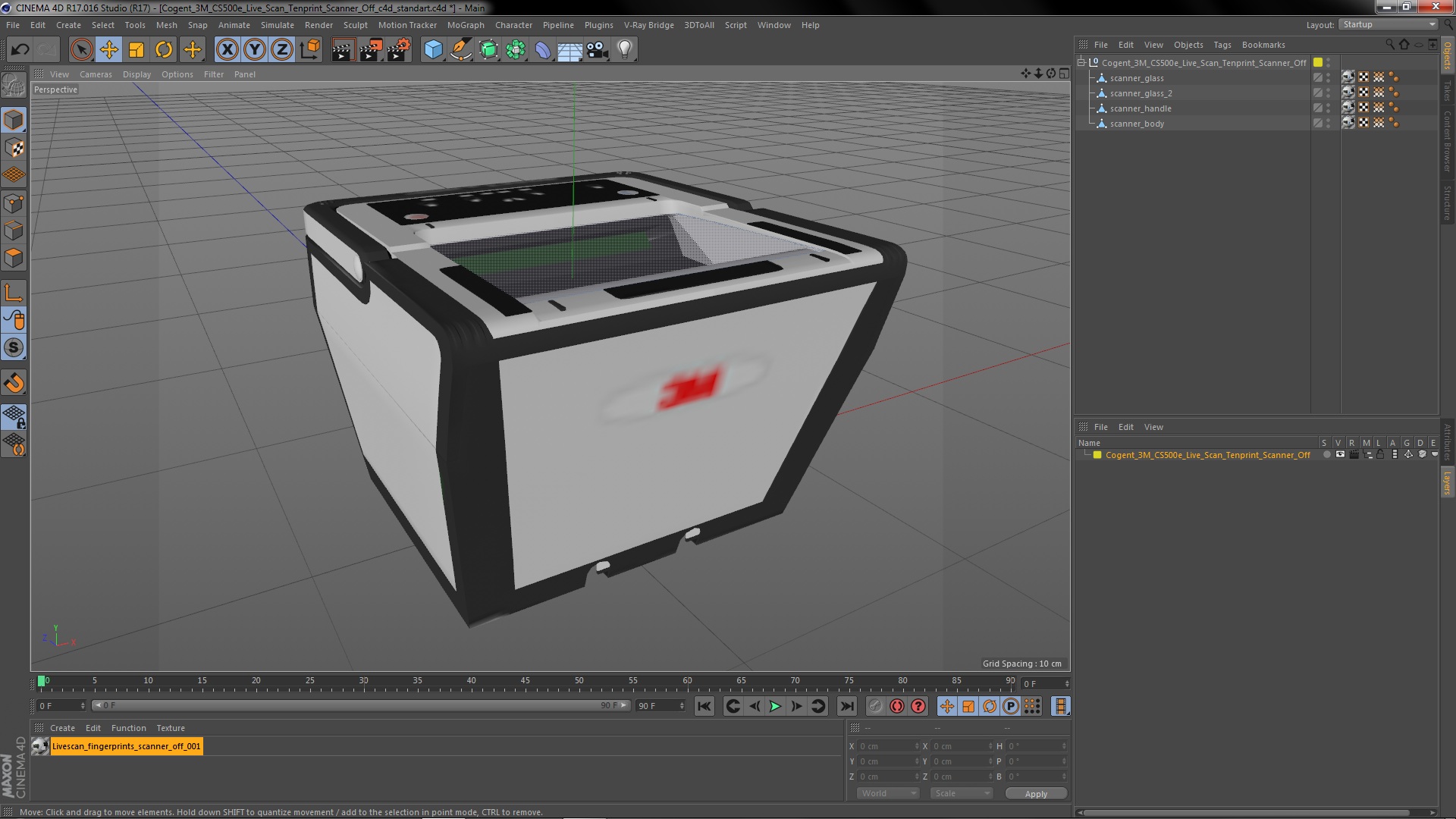The width and height of the screenshot is (1456, 819).
Task: Toggle X axis lock
Action: coord(227,50)
